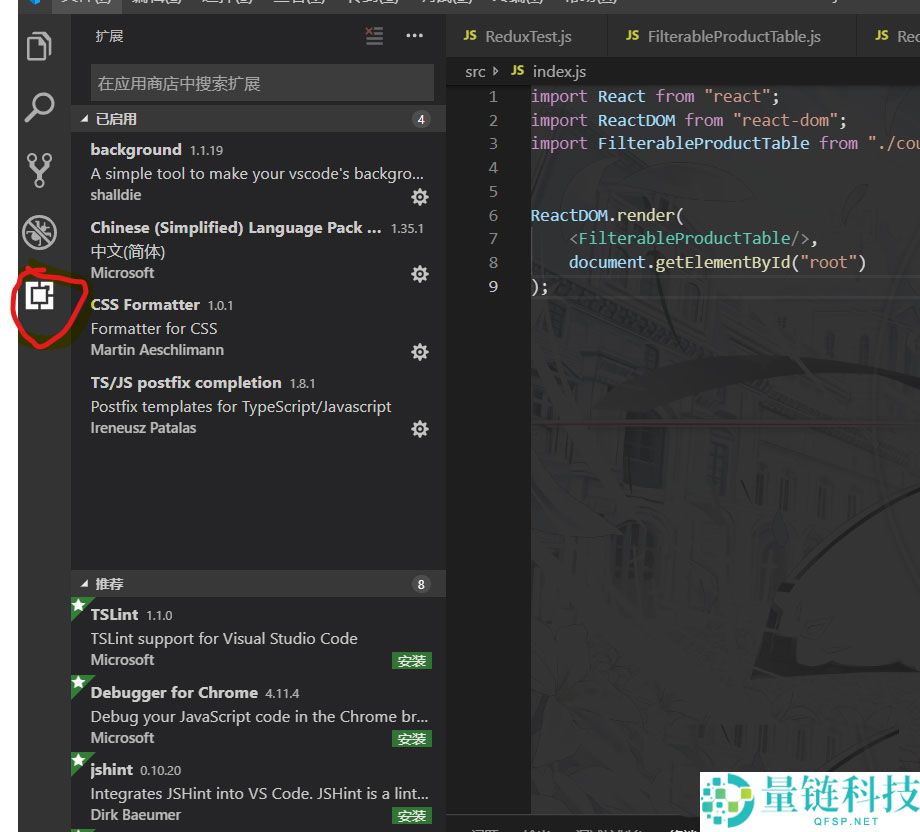Image resolution: width=920 pixels, height=832 pixels.
Task: Select the TSLint recommendation entry
Action: [259, 637]
